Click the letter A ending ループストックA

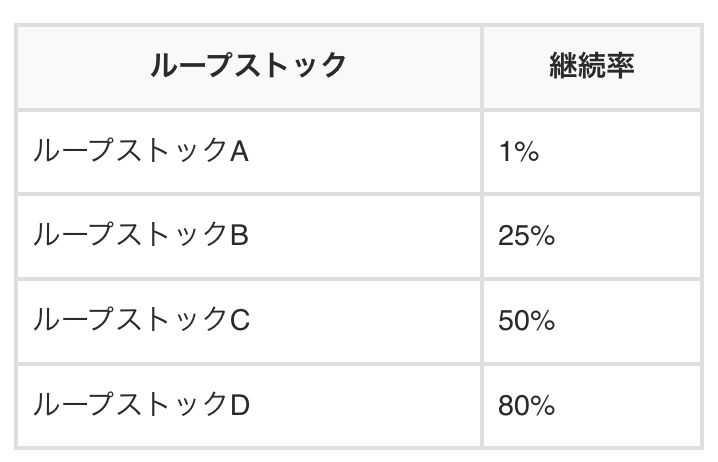pos(239,152)
